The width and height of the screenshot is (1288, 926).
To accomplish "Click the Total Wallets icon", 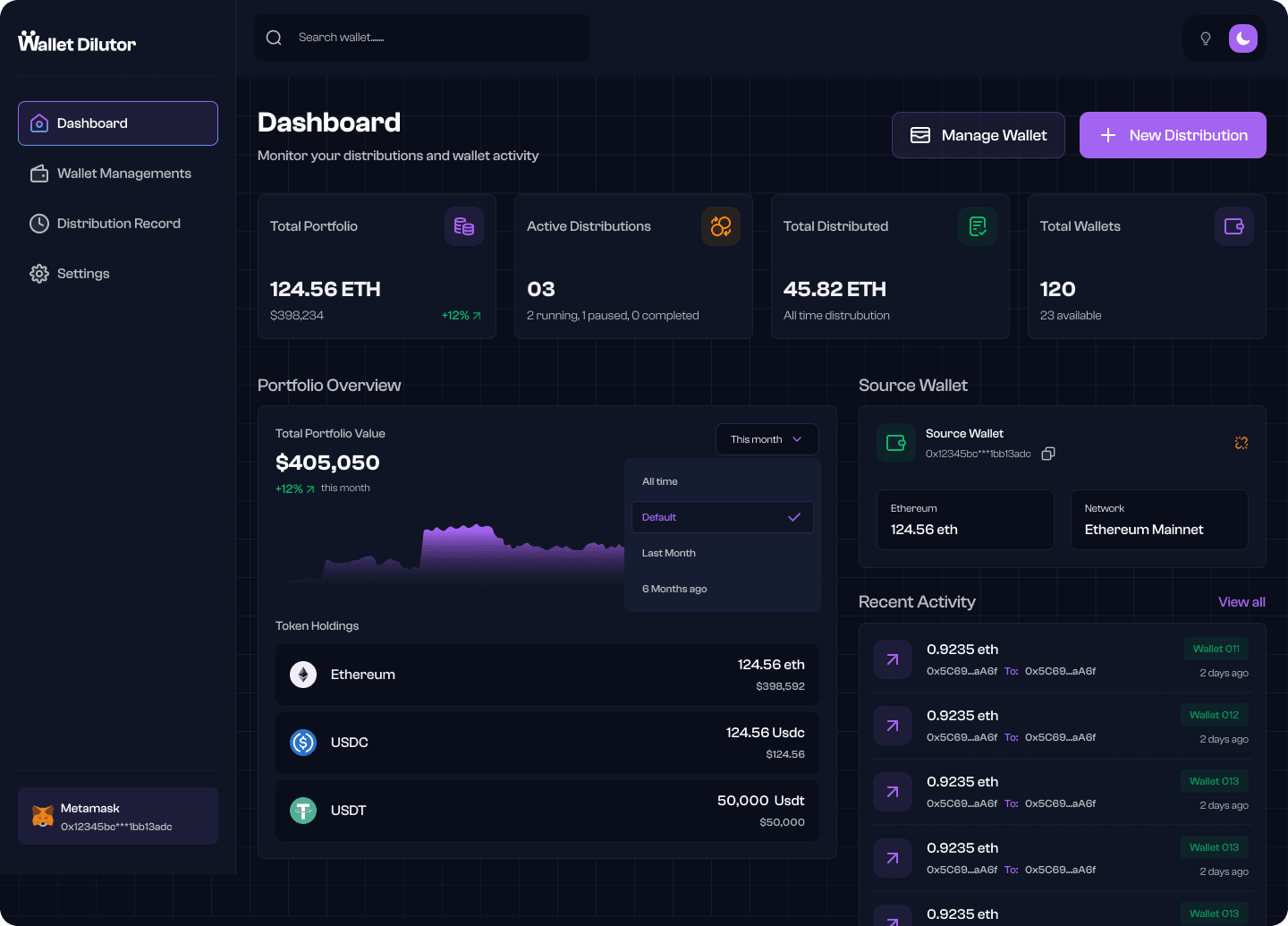I will click(1233, 226).
